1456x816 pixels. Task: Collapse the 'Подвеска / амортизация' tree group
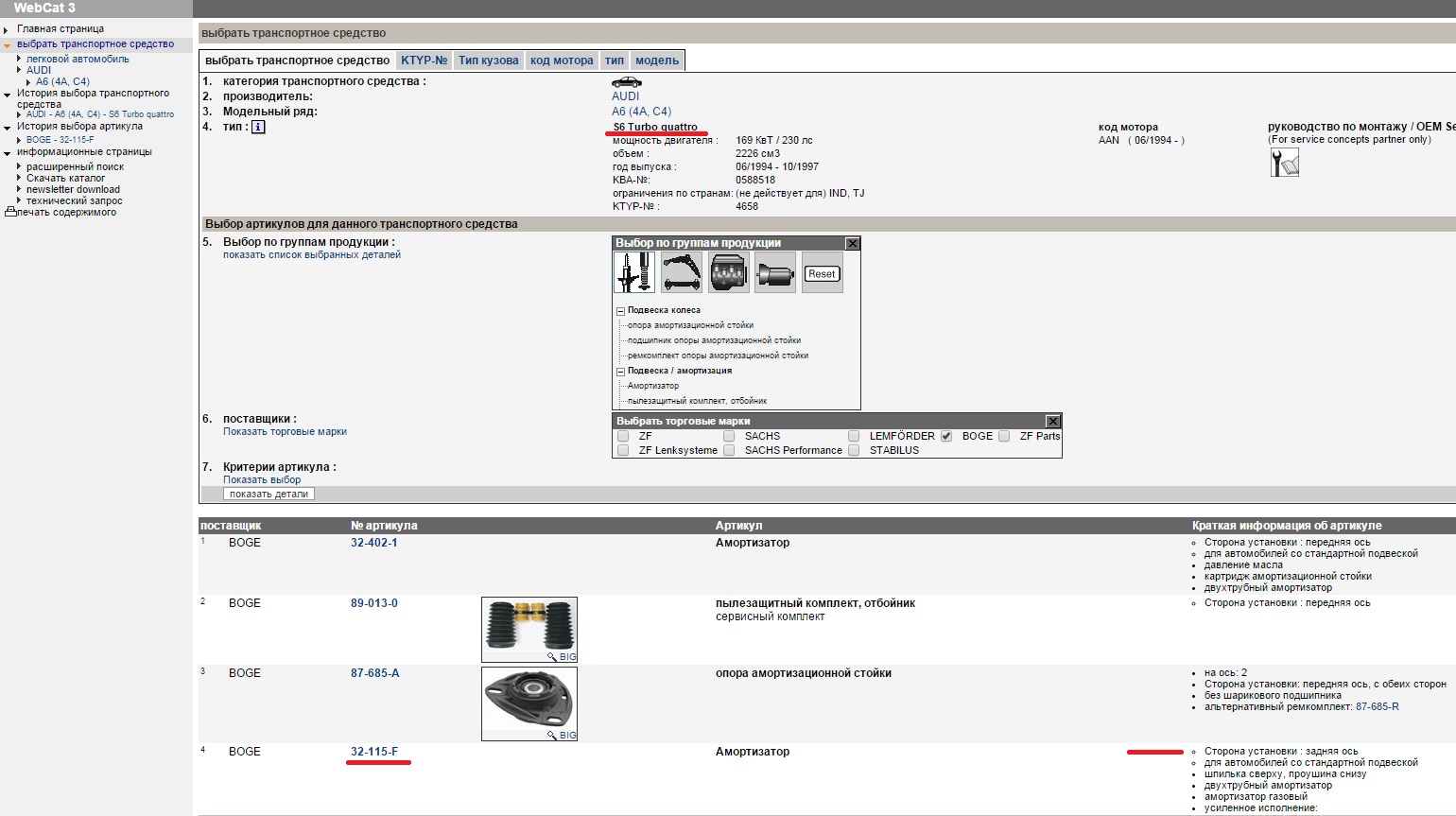621,372
